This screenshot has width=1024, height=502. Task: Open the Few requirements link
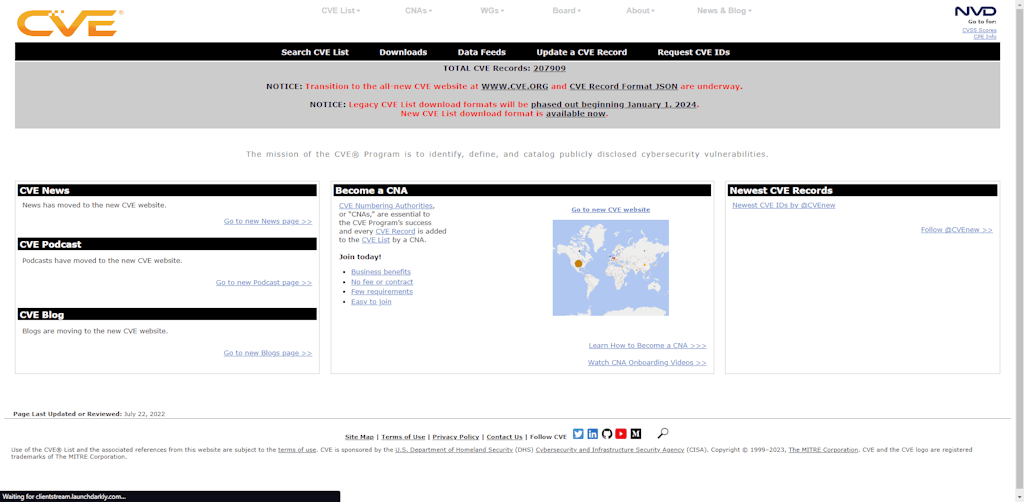[382, 292]
